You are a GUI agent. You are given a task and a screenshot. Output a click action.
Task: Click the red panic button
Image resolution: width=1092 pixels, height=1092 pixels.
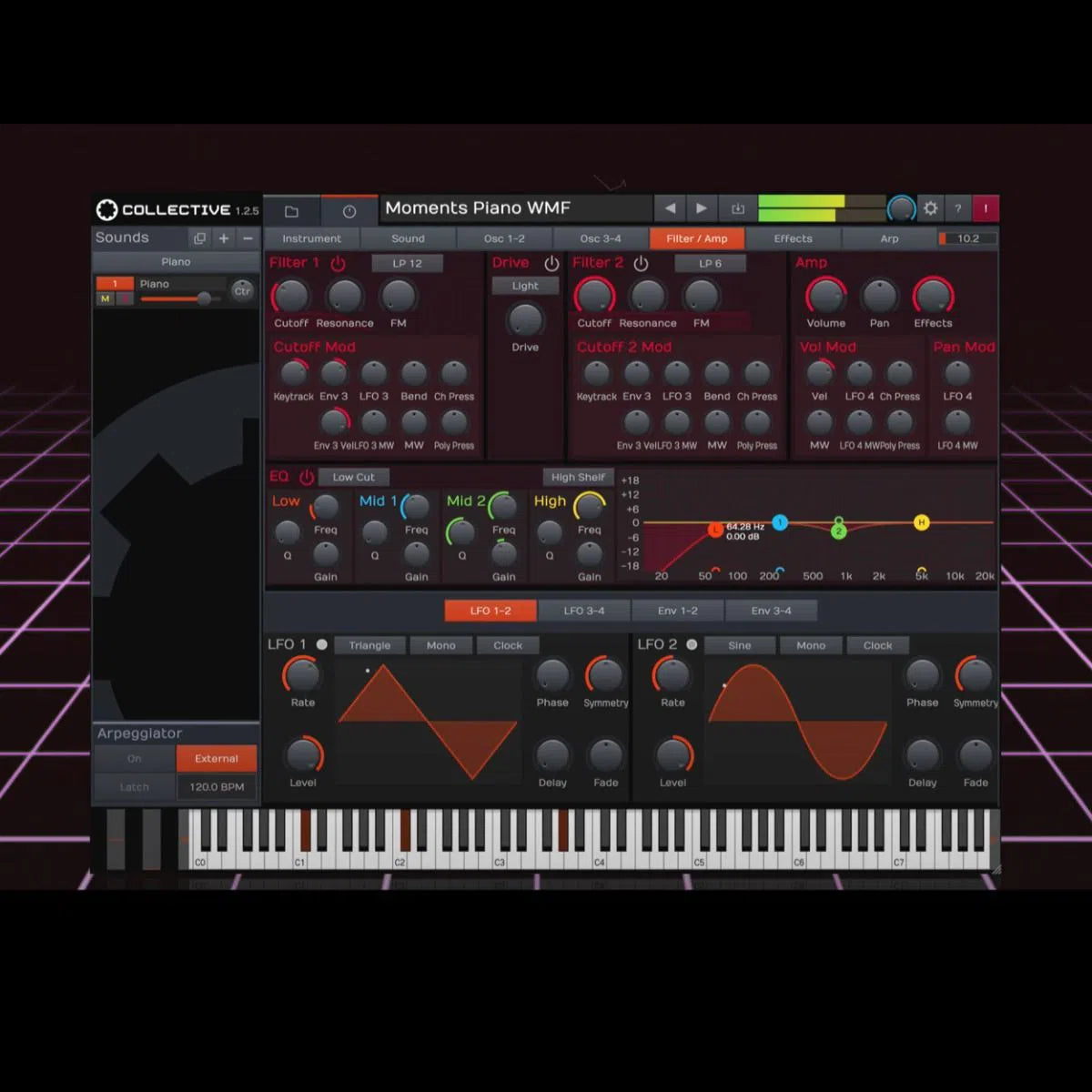pyautogui.click(x=986, y=208)
